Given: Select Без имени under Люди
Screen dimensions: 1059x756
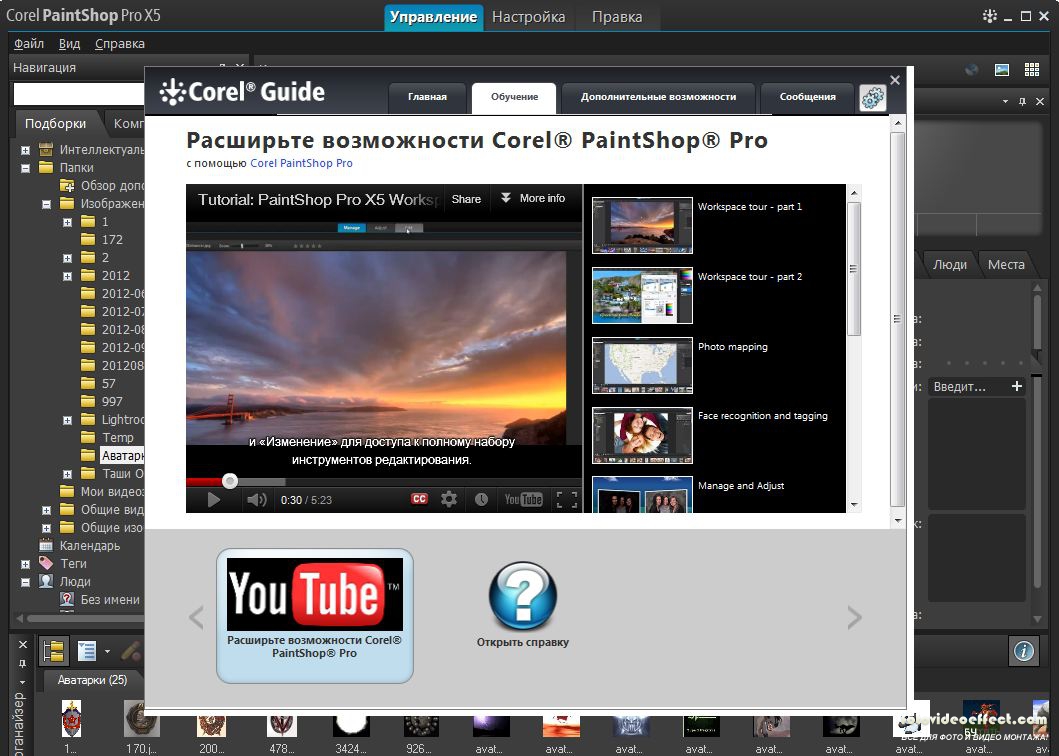Looking at the screenshot, I should coord(110,600).
